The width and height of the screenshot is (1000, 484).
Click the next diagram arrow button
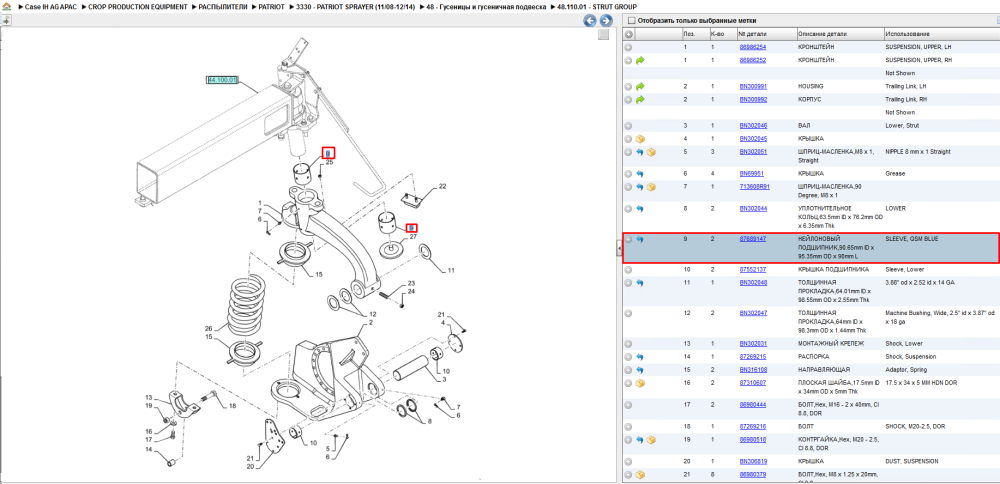click(x=606, y=20)
